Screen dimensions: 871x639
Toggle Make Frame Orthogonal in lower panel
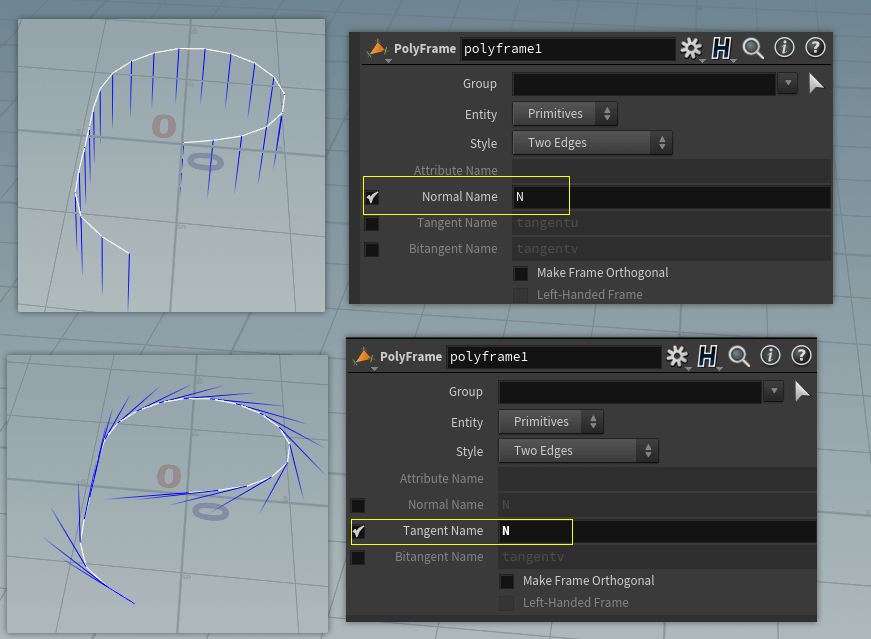(x=507, y=581)
